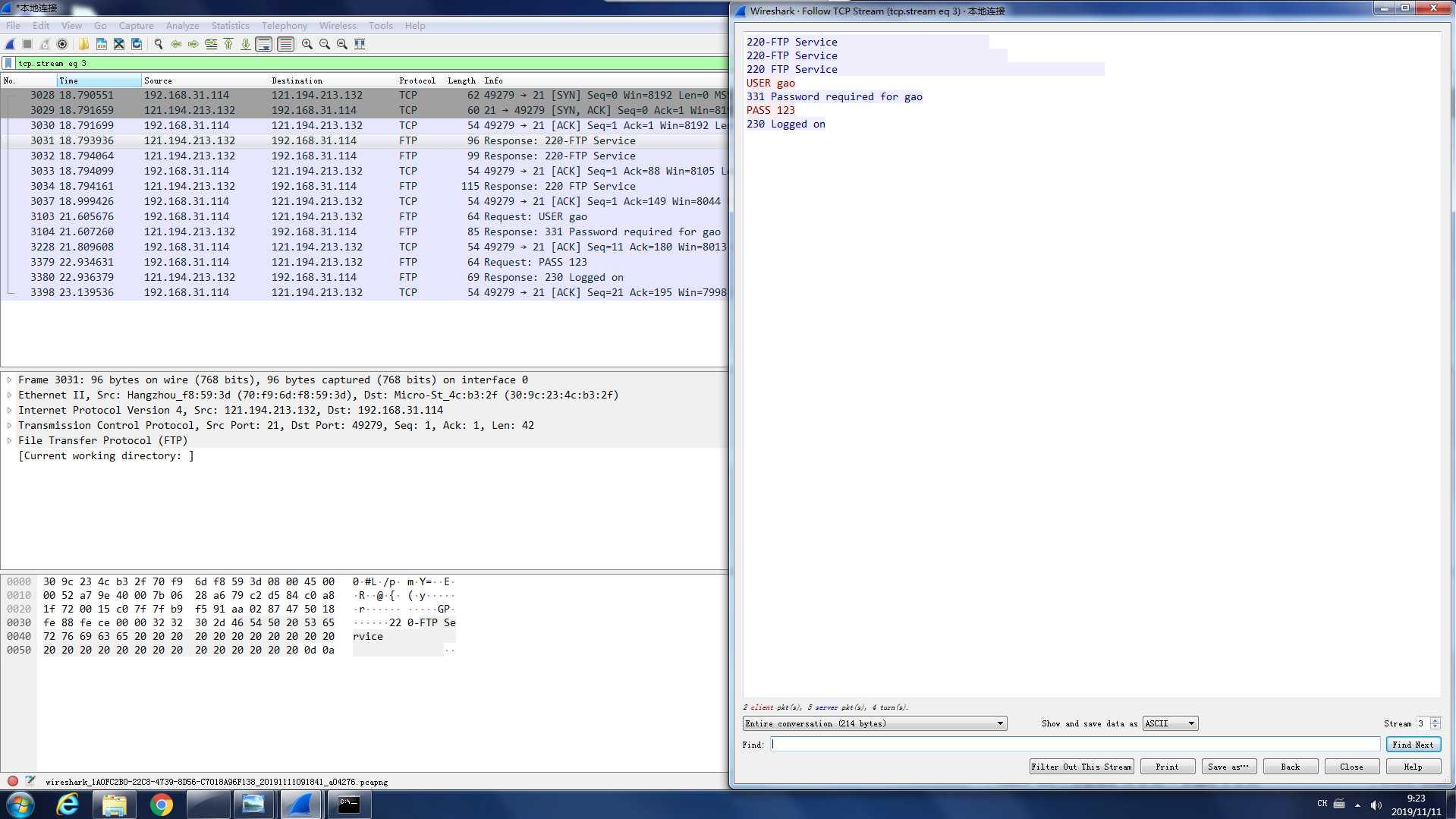This screenshot has height=819, width=1456.
Task: Click '331 Password required for gao' line
Action: [x=834, y=96]
